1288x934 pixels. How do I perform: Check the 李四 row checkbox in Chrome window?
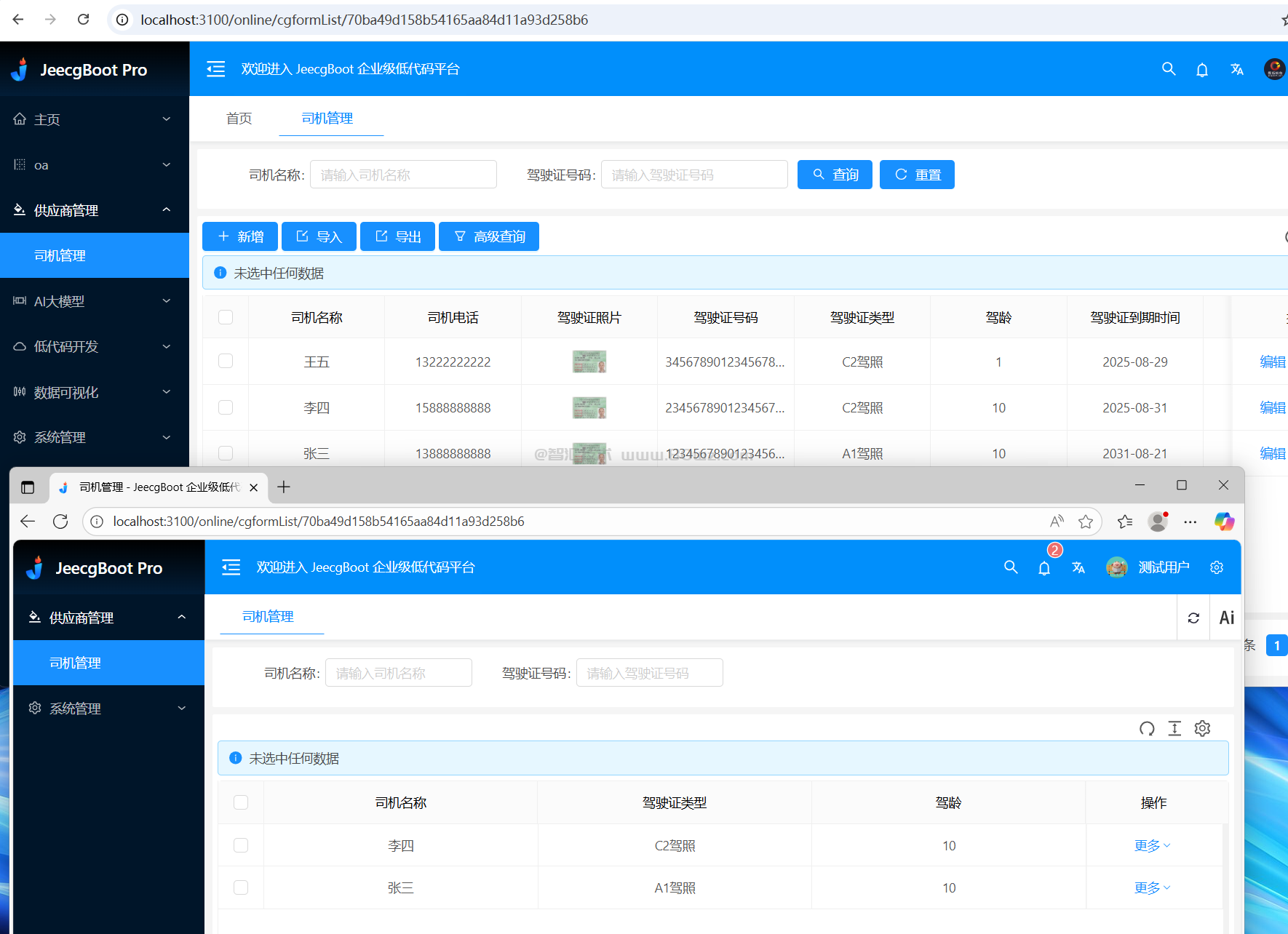tap(226, 407)
